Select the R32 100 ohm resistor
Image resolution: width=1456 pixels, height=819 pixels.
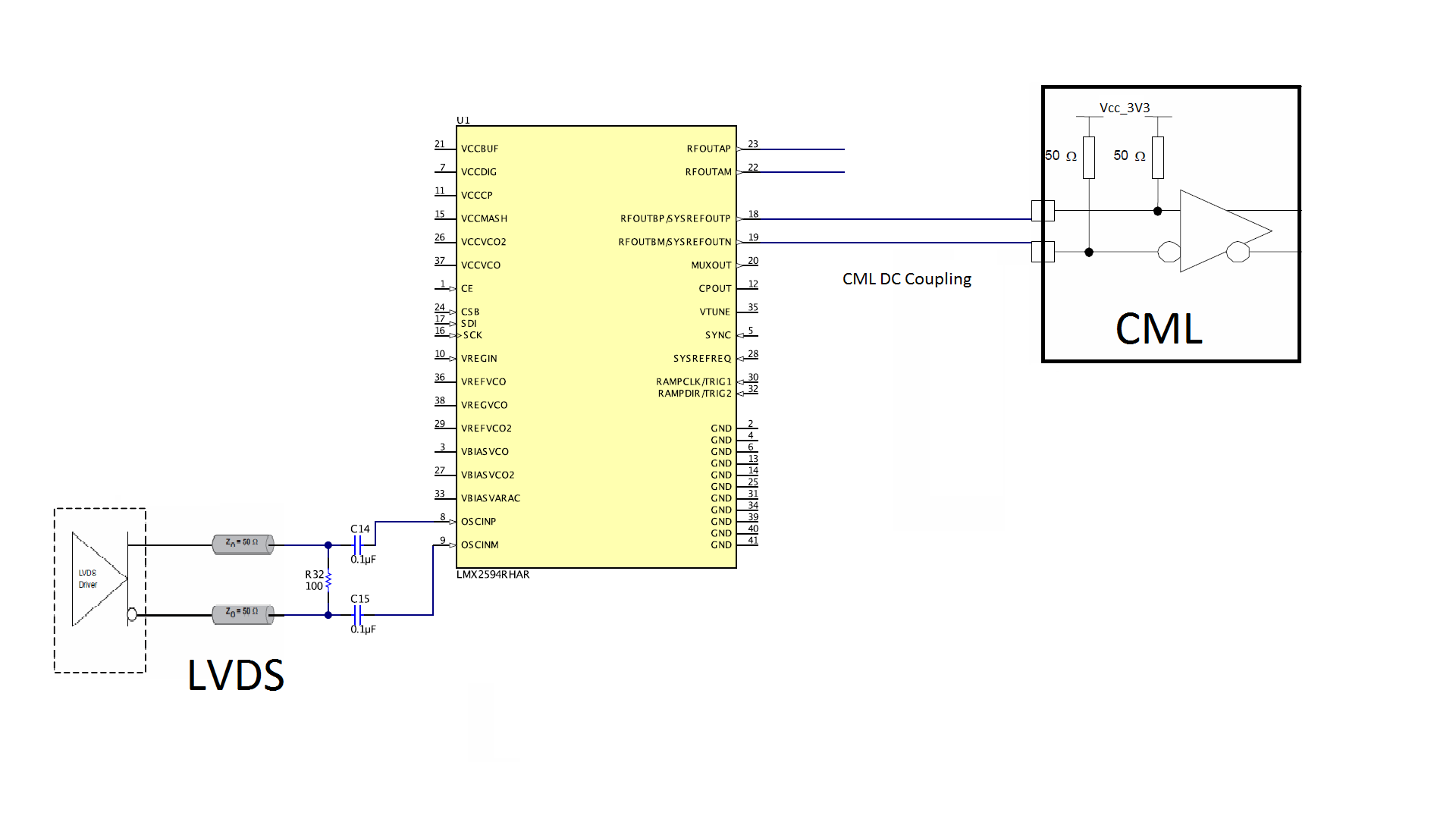(328, 580)
